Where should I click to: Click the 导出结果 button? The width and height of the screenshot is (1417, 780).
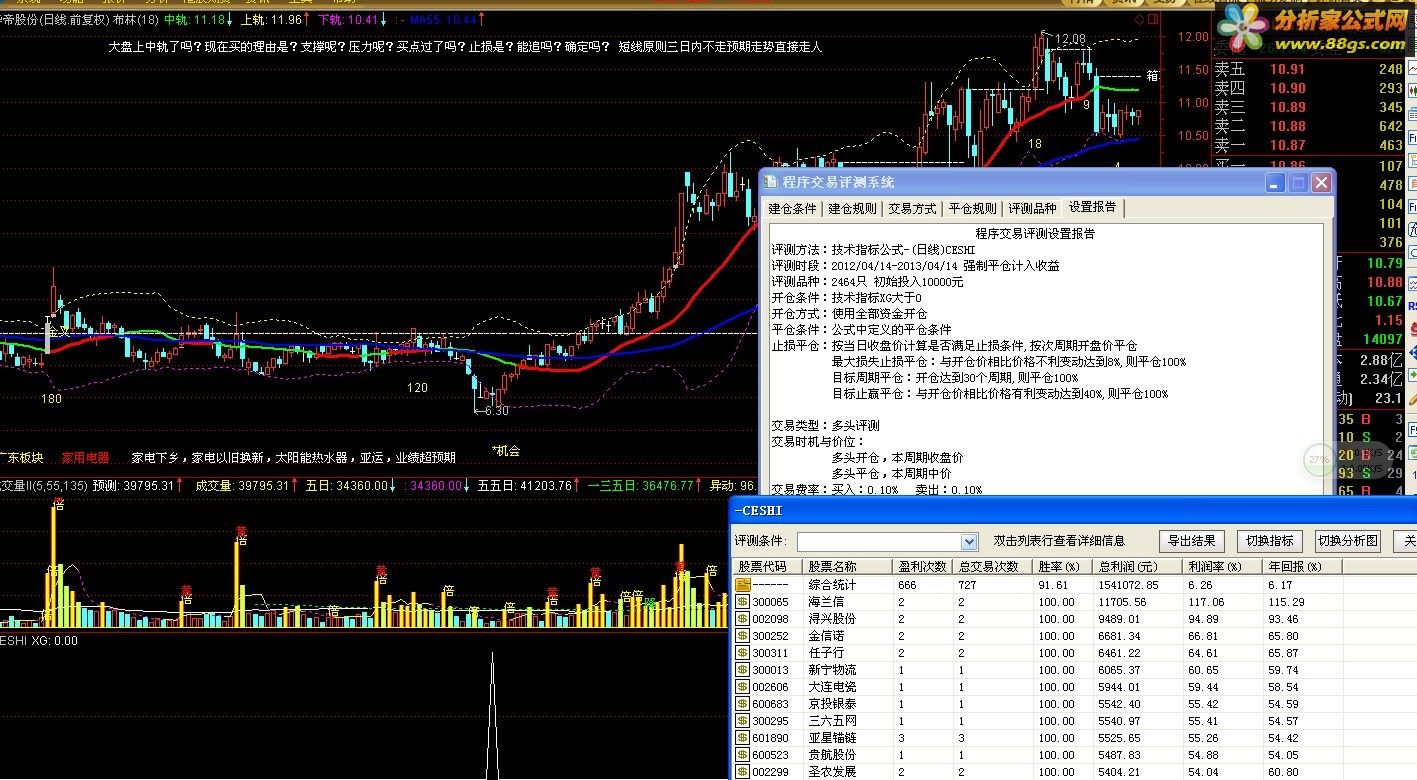coord(1191,541)
